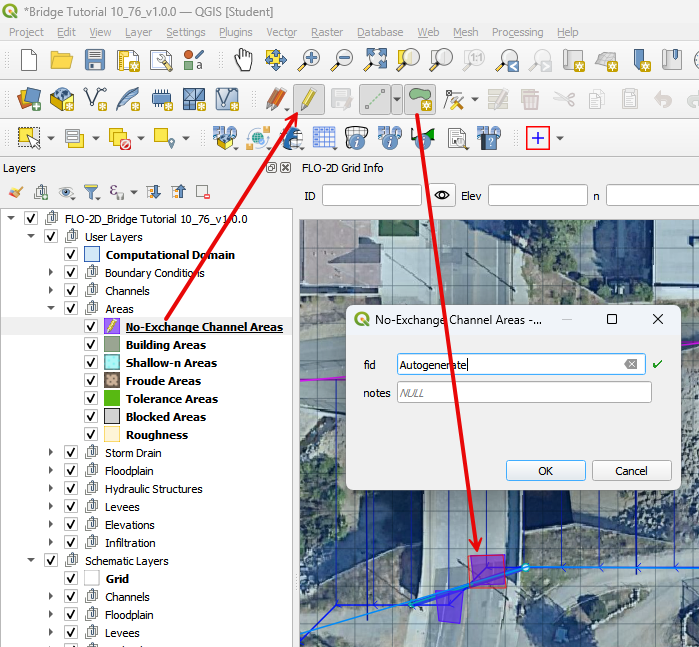Open the Processing menu
The width and height of the screenshot is (699, 647).
(x=517, y=32)
